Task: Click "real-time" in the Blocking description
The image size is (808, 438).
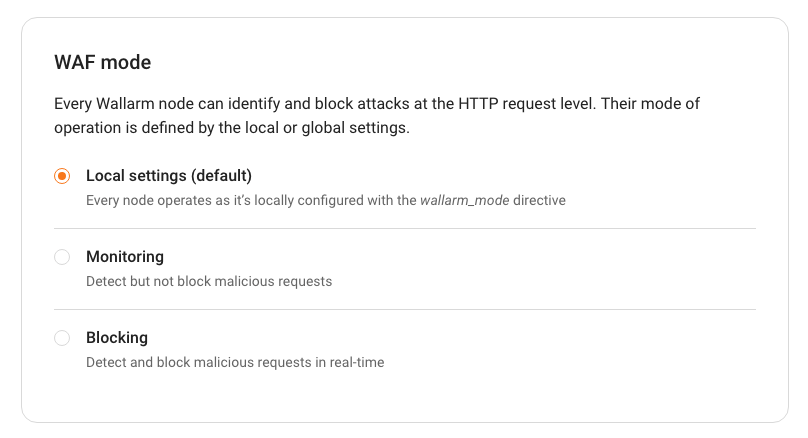Action: pyautogui.click(x=355, y=362)
